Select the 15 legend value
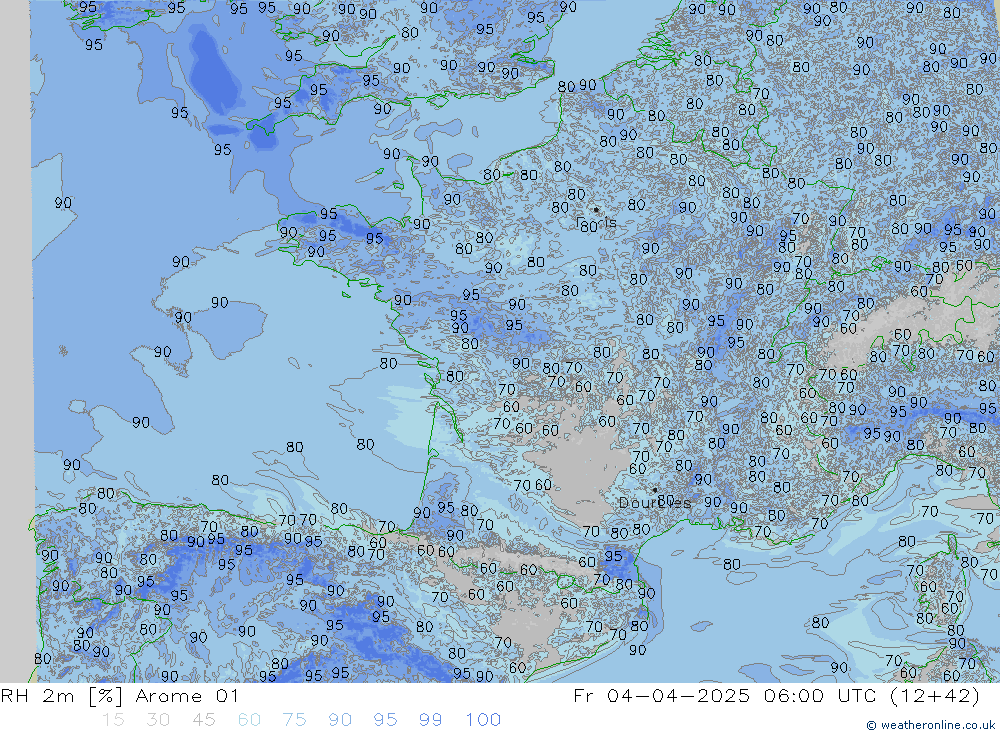Image resolution: width=1000 pixels, height=733 pixels. pyautogui.click(x=113, y=720)
